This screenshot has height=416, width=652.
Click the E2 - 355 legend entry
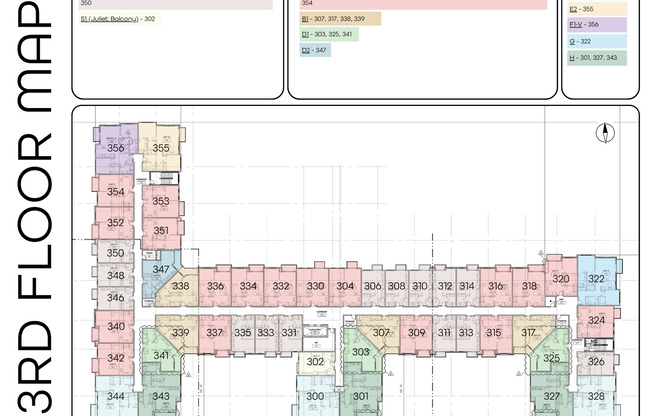[x=597, y=9]
